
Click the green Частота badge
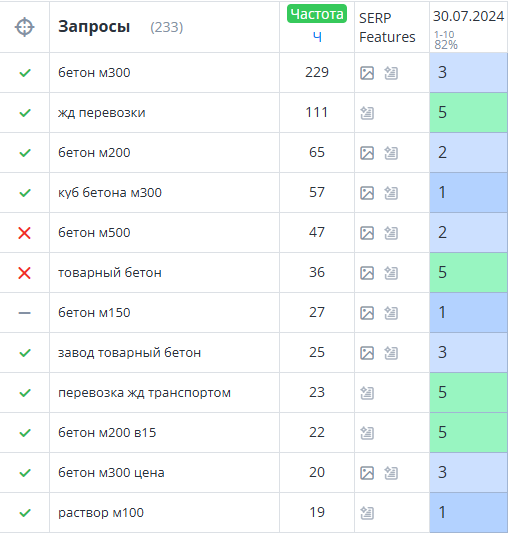[317, 14]
